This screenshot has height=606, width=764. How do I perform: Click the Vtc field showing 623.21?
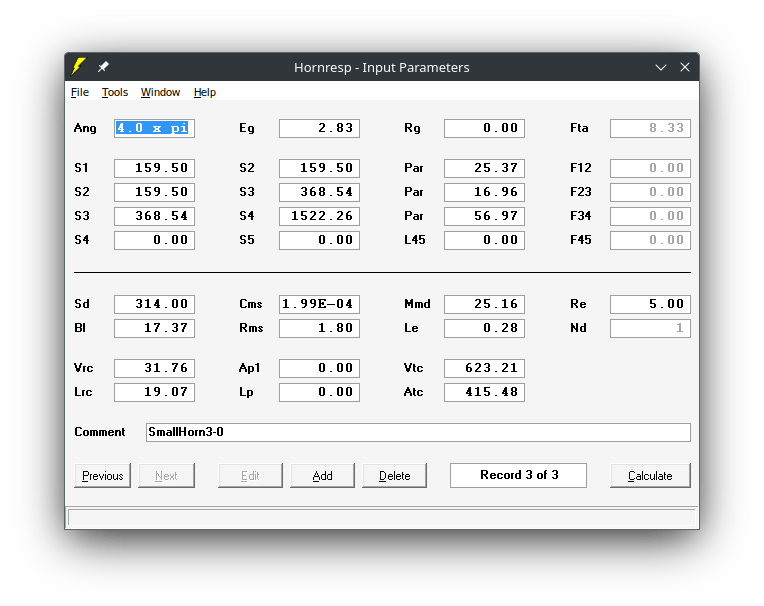pos(484,368)
